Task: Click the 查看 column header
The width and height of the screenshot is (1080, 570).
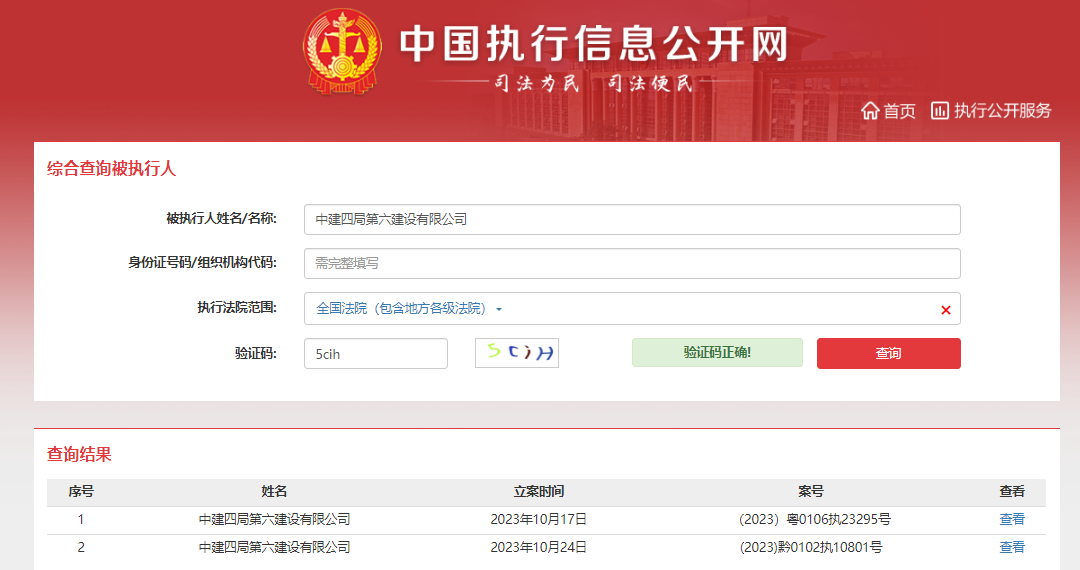Action: pyautogui.click(x=1012, y=492)
